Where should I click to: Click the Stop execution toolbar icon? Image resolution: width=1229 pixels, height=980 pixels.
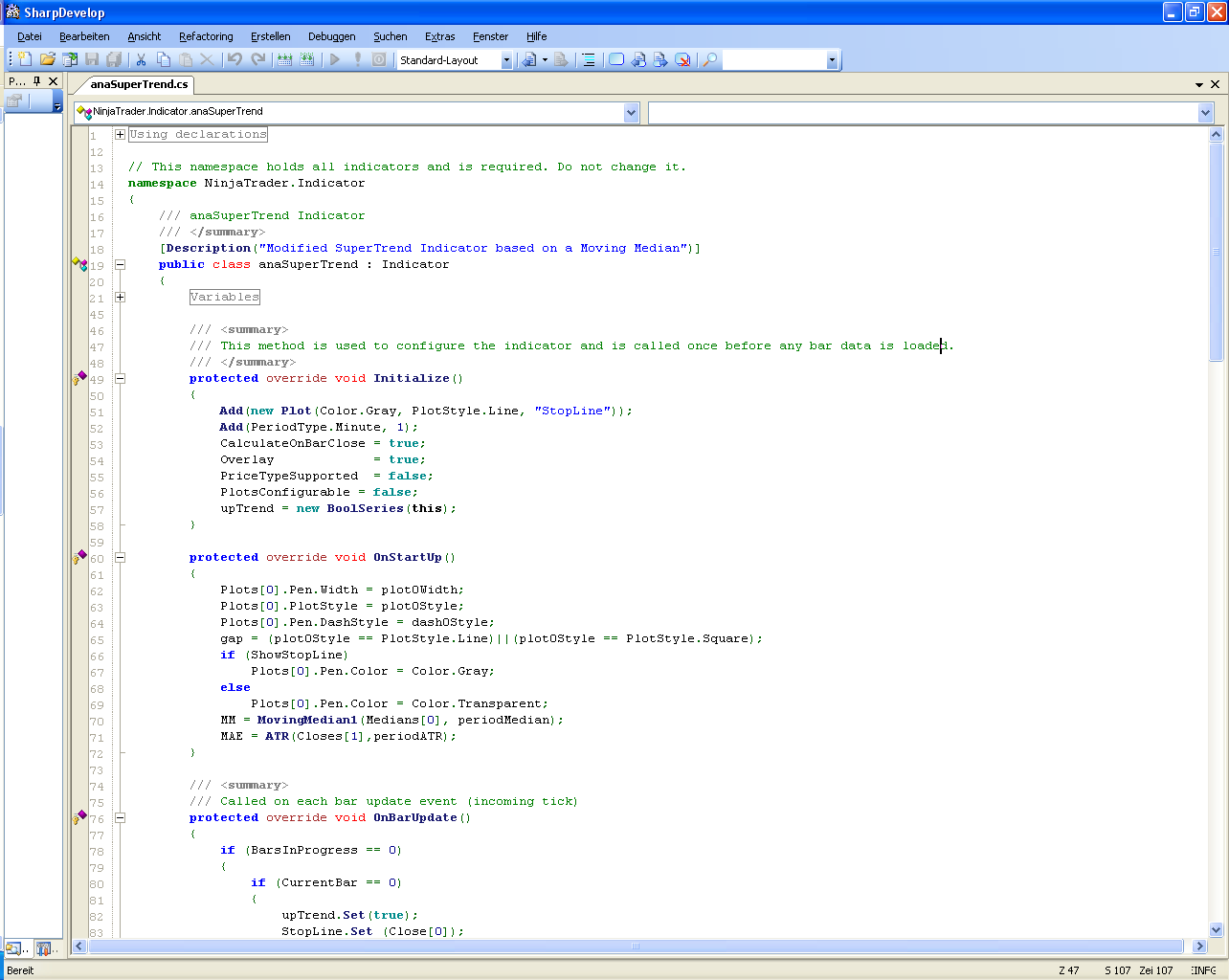tap(379, 59)
